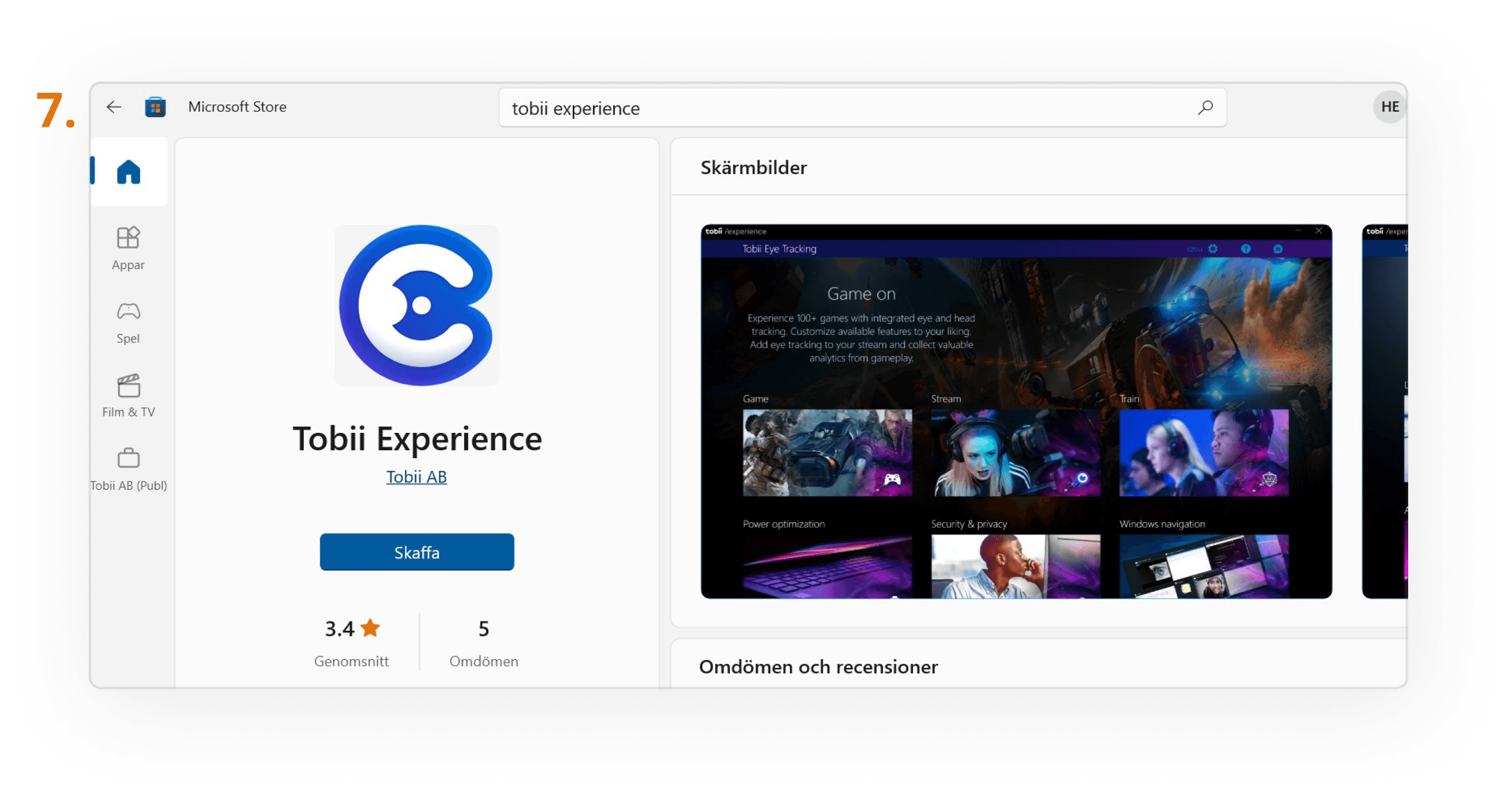Viewport: 1512px width, 800px height.
Task: Focus the search box containing tobii experience
Action: pyautogui.click(x=862, y=107)
